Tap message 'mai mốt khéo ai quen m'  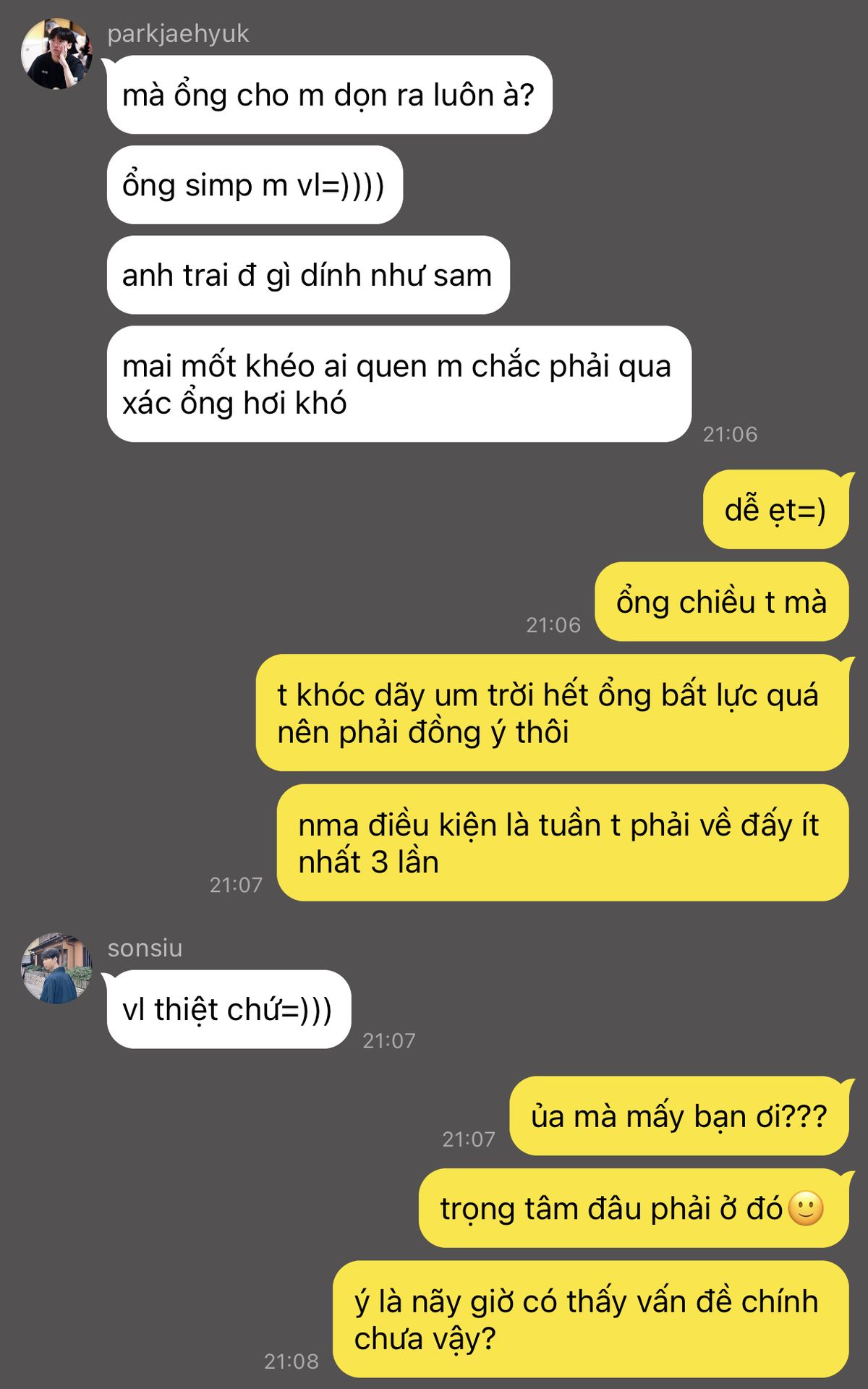tap(399, 384)
